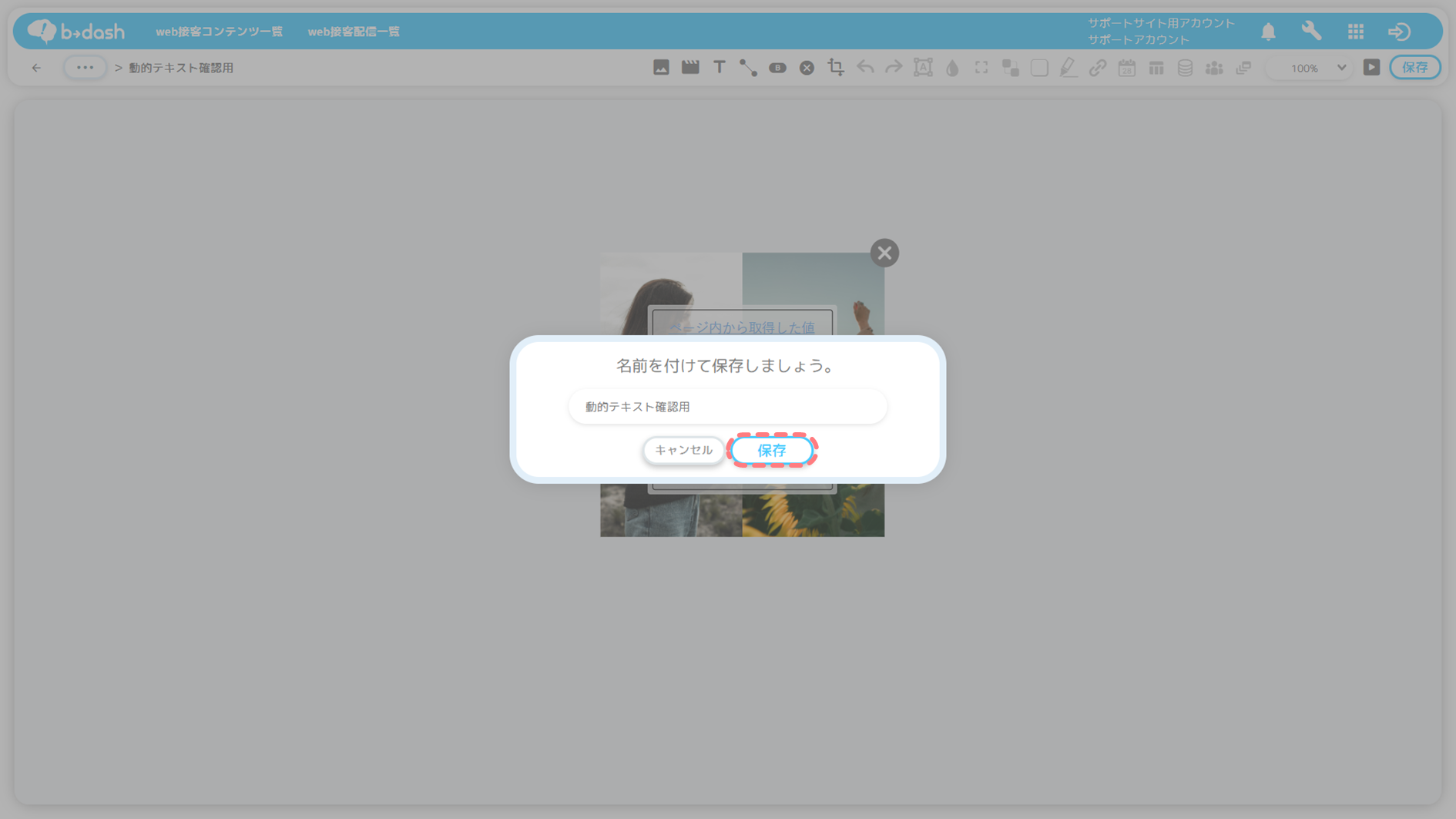Click the 保存 button in the toolbar
The width and height of the screenshot is (1456, 819).
pos(1414,68)
